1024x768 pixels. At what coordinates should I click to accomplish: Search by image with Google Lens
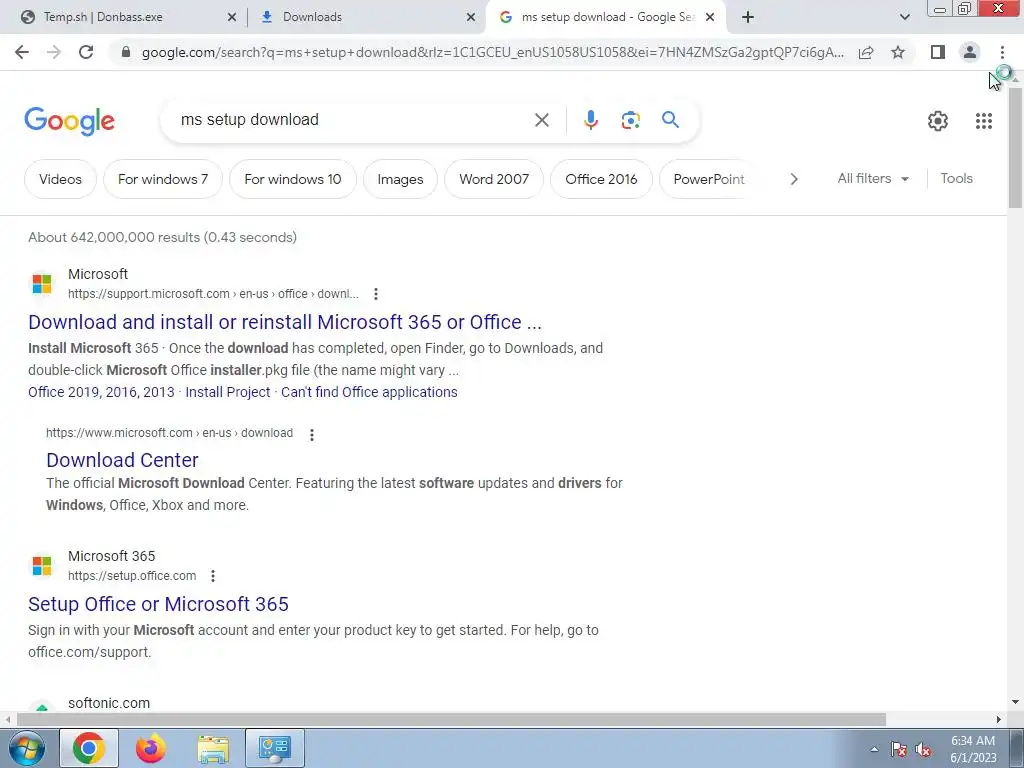click(x=630, y=120)
